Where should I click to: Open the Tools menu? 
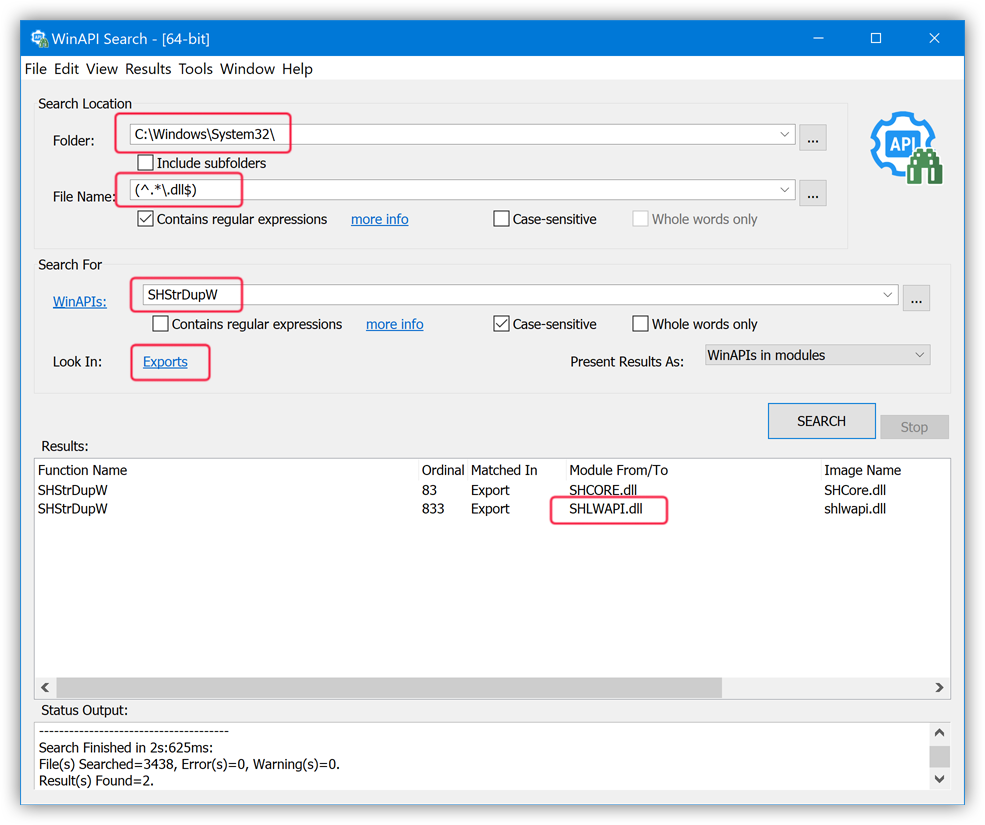point(195,69)
